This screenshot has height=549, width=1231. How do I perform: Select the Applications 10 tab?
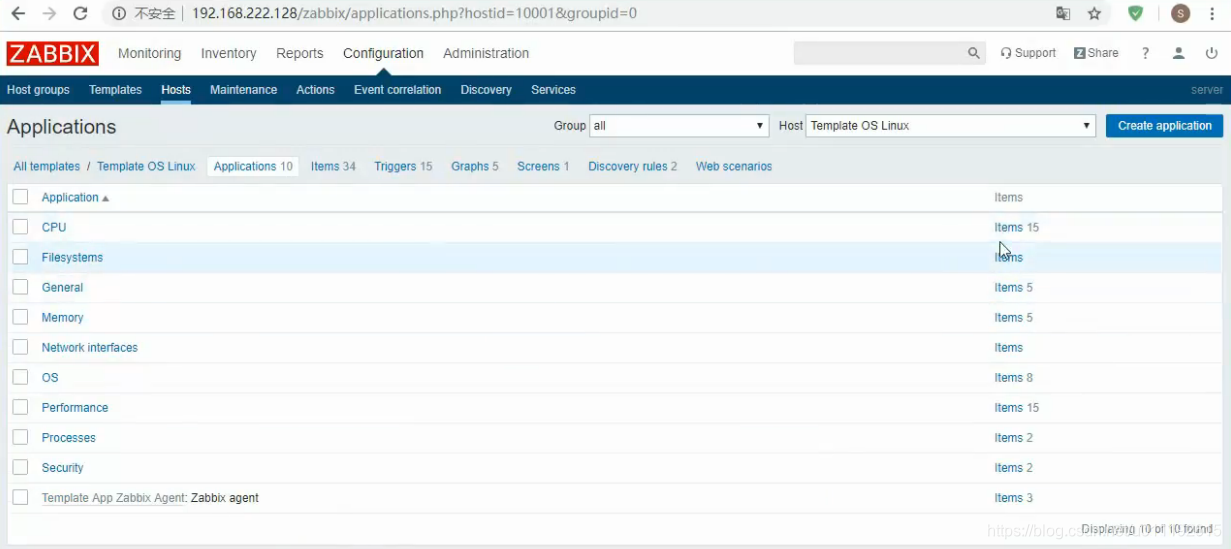click(x=253, y=166)
